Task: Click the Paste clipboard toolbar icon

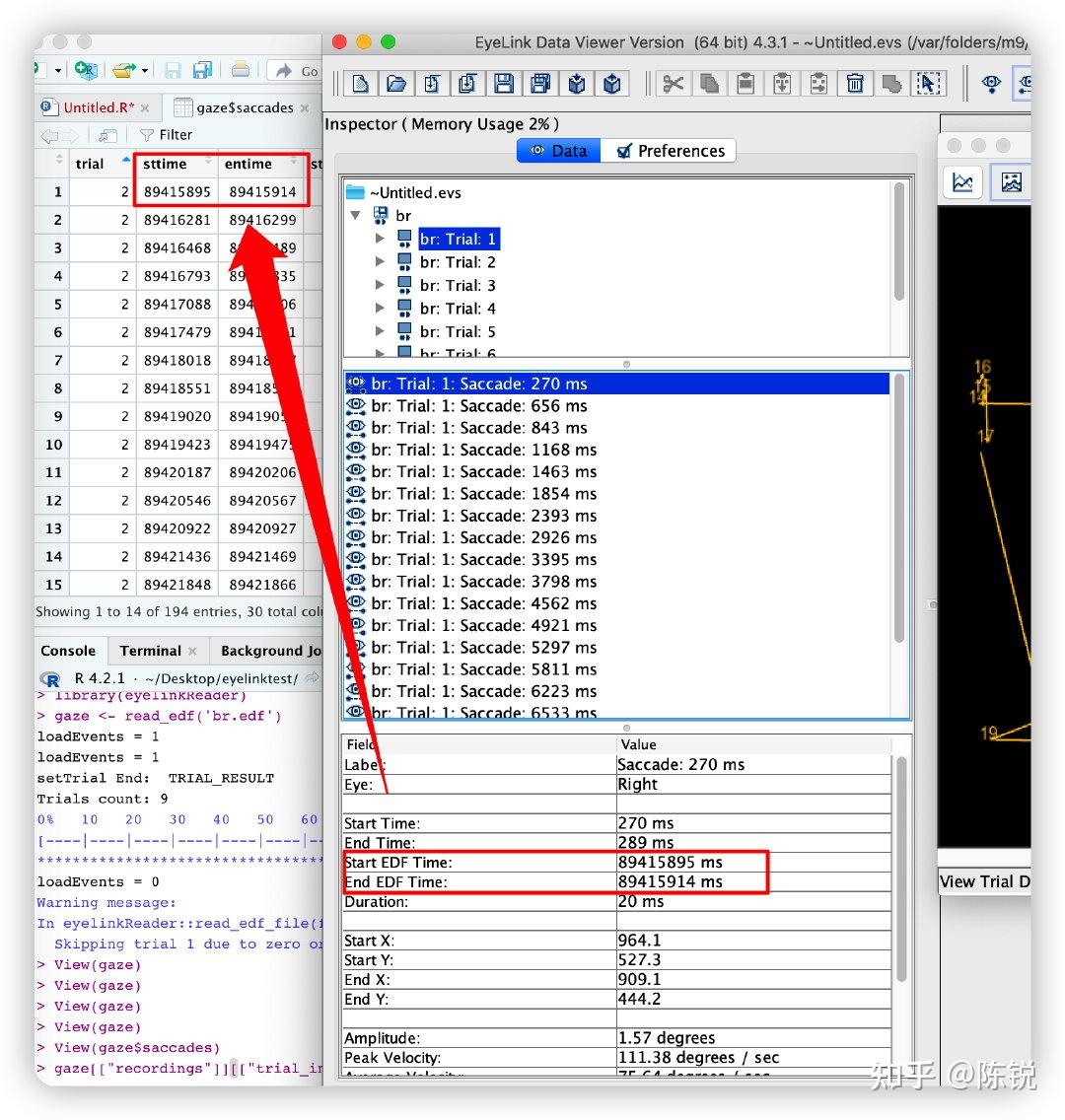Action: point(745,84)
